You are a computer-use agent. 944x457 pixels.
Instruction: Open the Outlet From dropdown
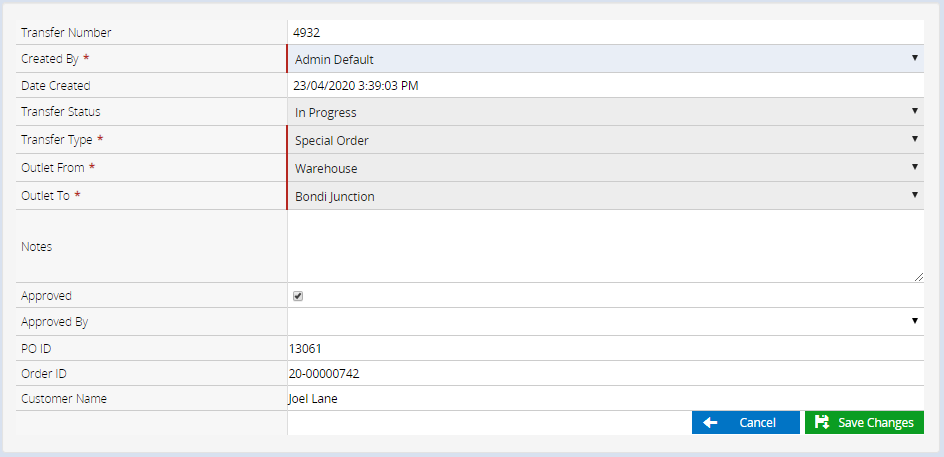click(x=606, y=168)
